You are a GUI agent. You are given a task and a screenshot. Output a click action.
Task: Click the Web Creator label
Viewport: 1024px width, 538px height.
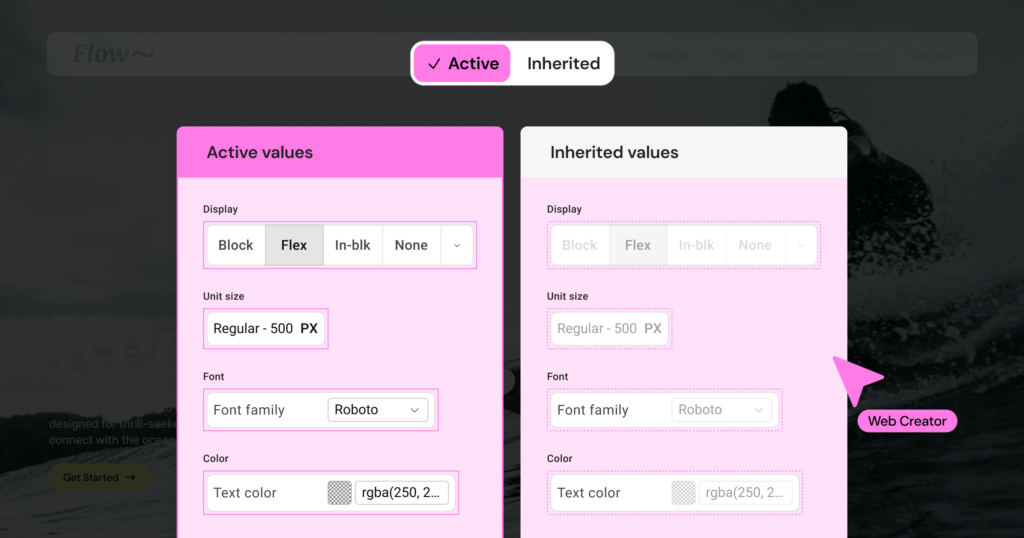907,421
